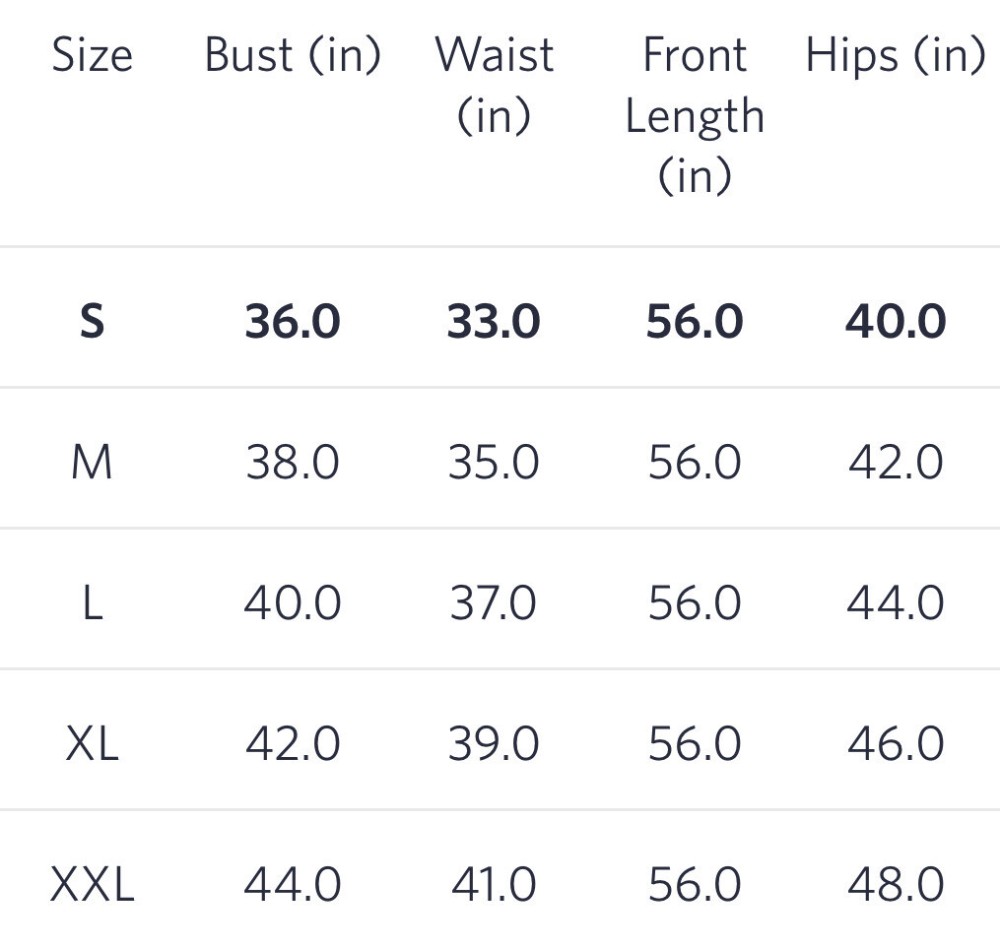Click the Front Length (in) column header
This screenshot has width=1000, height=947.
694,115
